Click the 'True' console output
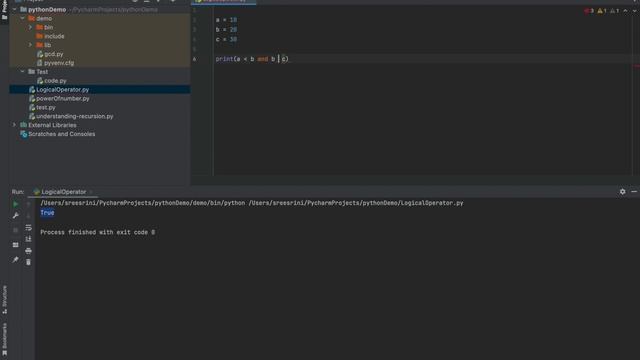The width and height of the screenshot is (640, 360). click(47, 213)
